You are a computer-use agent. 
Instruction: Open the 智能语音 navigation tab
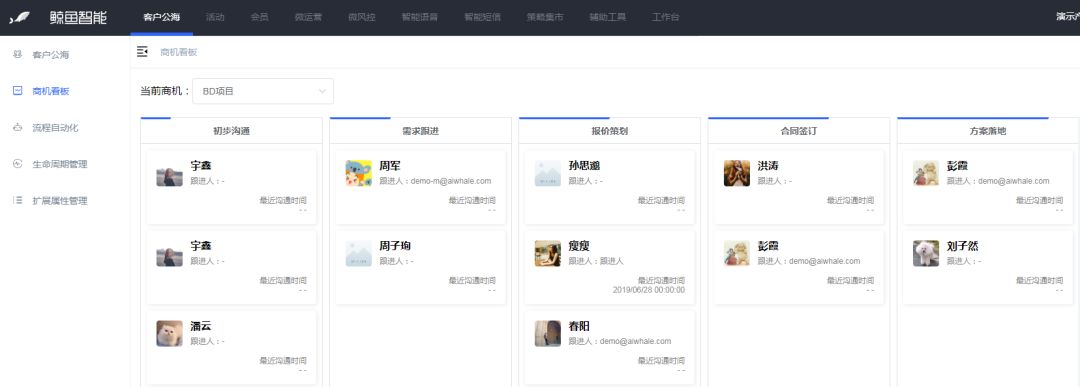pos(419,17)
